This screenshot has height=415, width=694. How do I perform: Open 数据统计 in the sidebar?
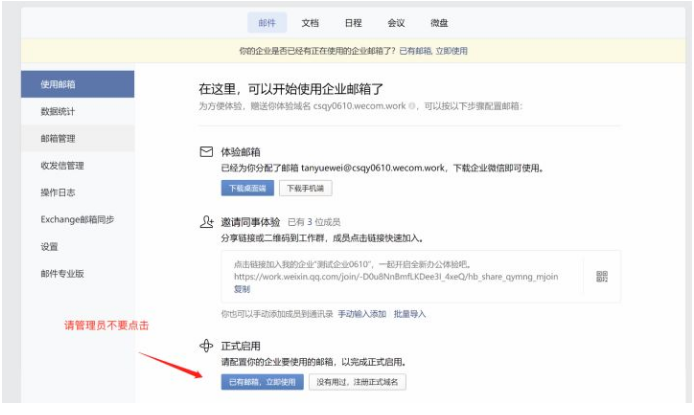(x=58, y=111)
